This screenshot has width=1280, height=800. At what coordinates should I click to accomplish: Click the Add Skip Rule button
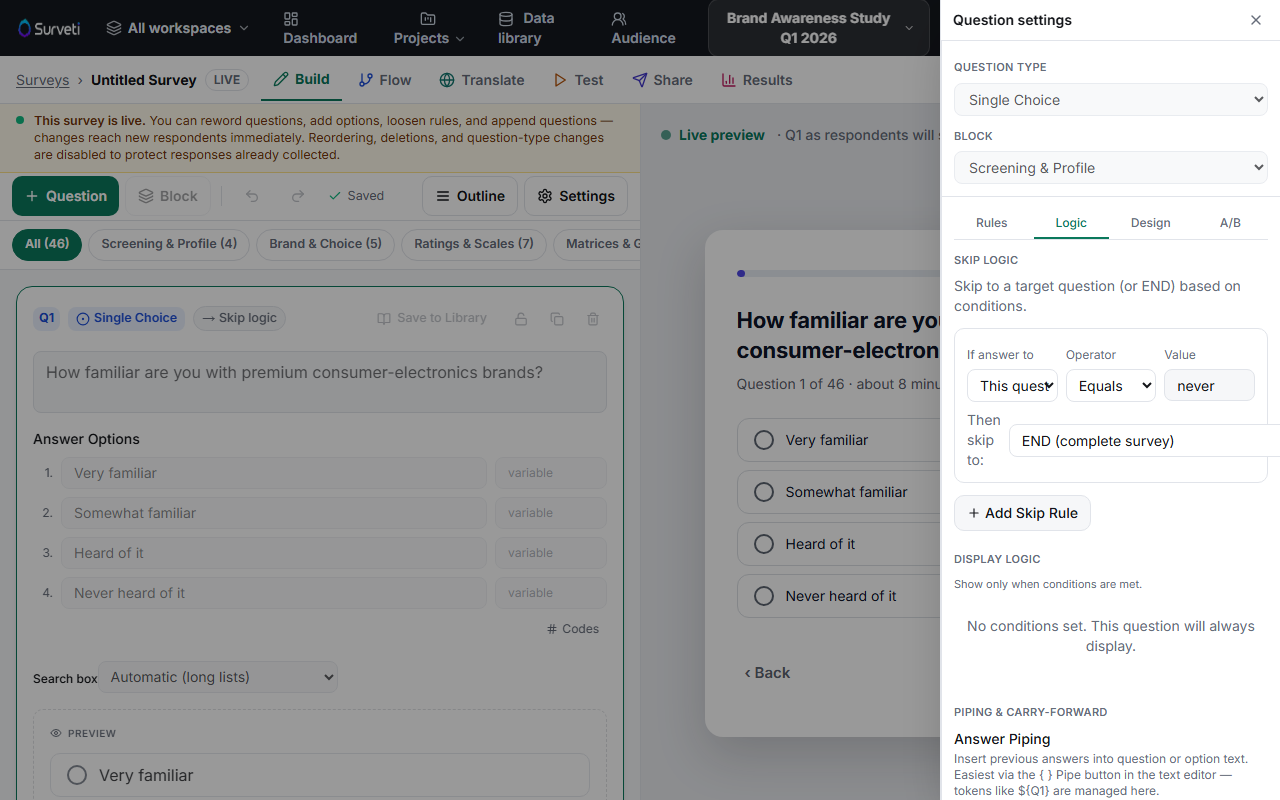pos(1022,513)
